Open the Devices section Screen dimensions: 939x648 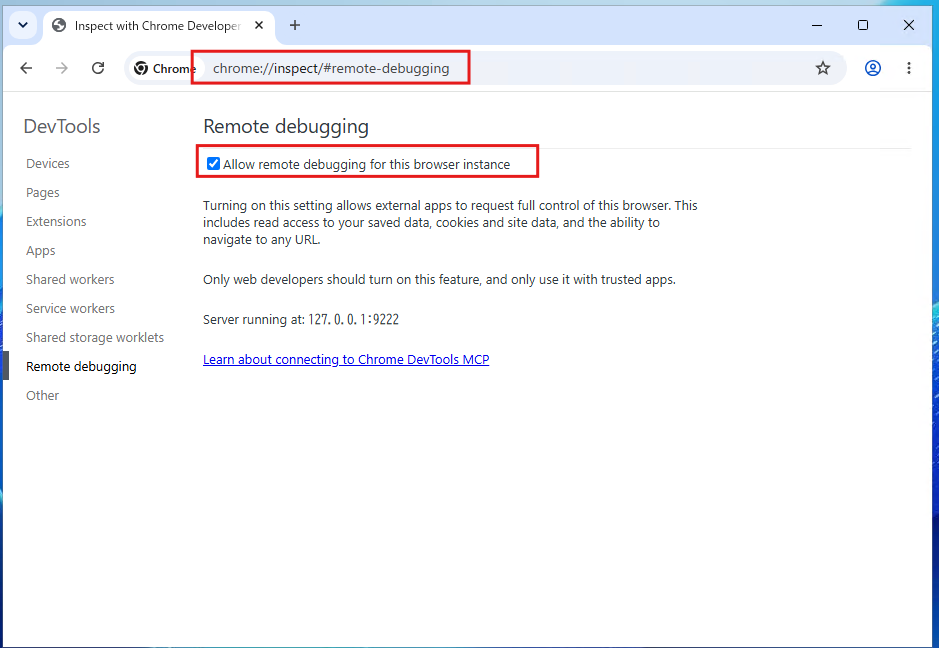click(x=48, y=163)
